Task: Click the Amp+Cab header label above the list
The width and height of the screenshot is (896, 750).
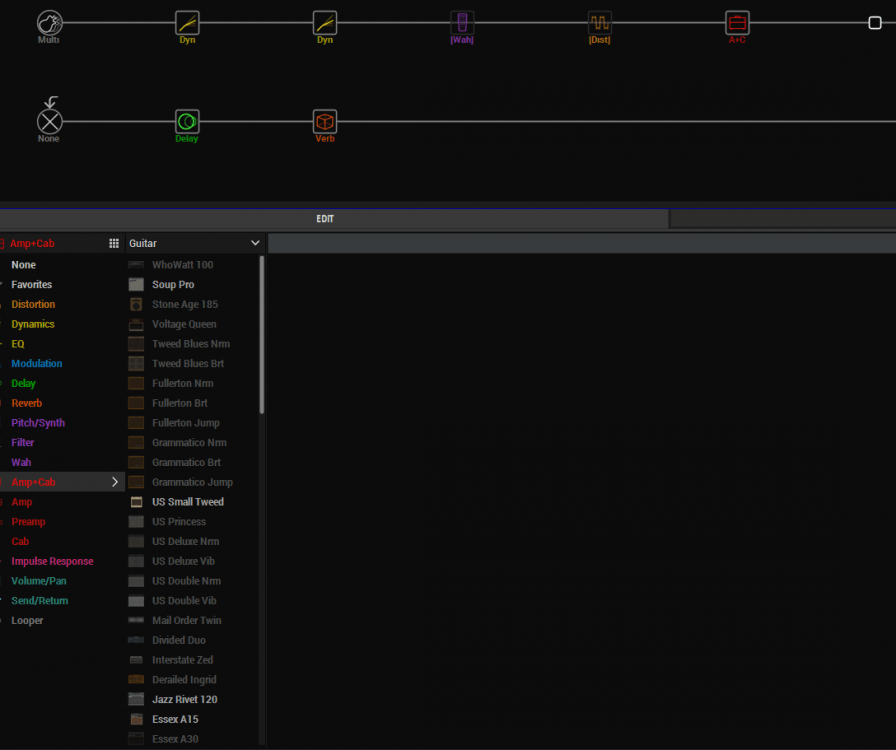Action: pyautogui.click(x=32, y=244)
